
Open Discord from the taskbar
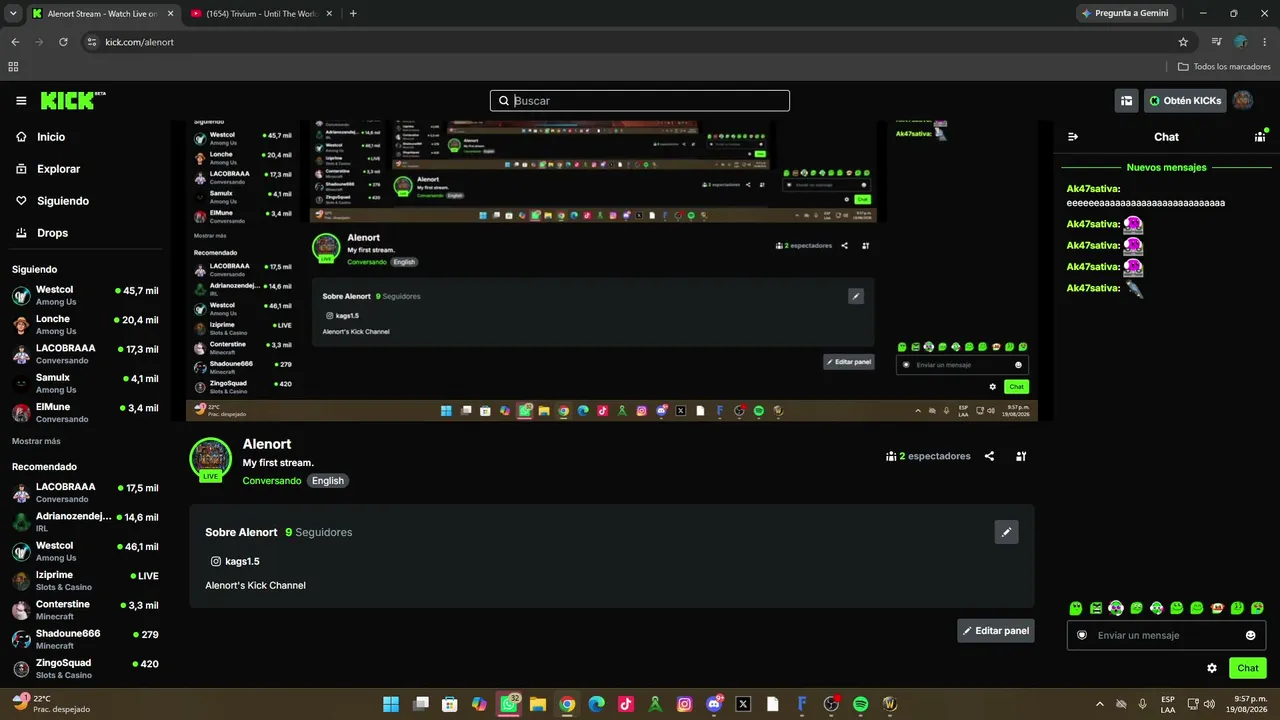tap(714, 704)
